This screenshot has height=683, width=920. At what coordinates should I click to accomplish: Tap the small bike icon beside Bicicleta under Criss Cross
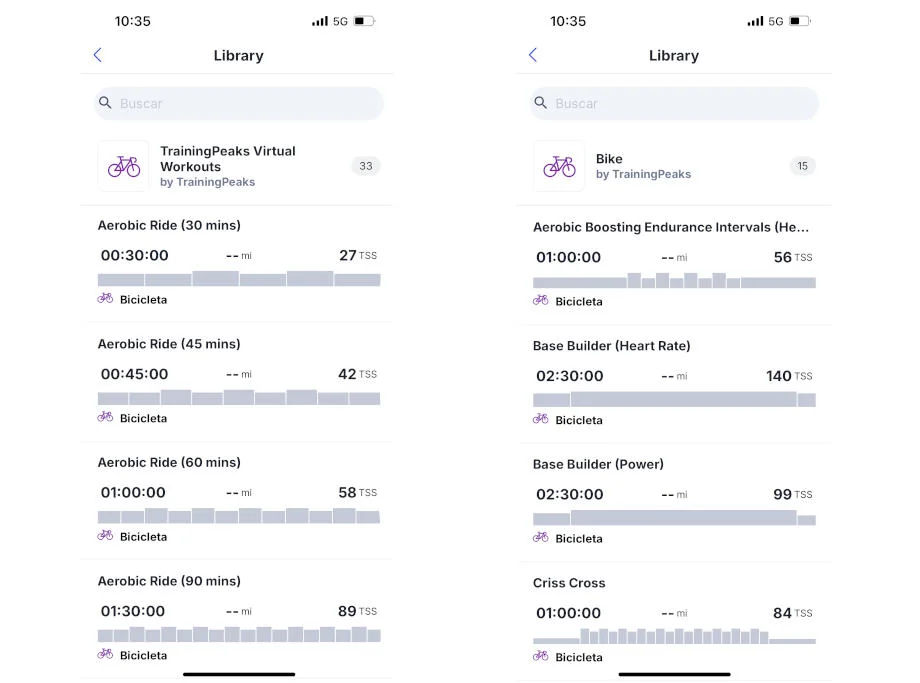point(540,657)
